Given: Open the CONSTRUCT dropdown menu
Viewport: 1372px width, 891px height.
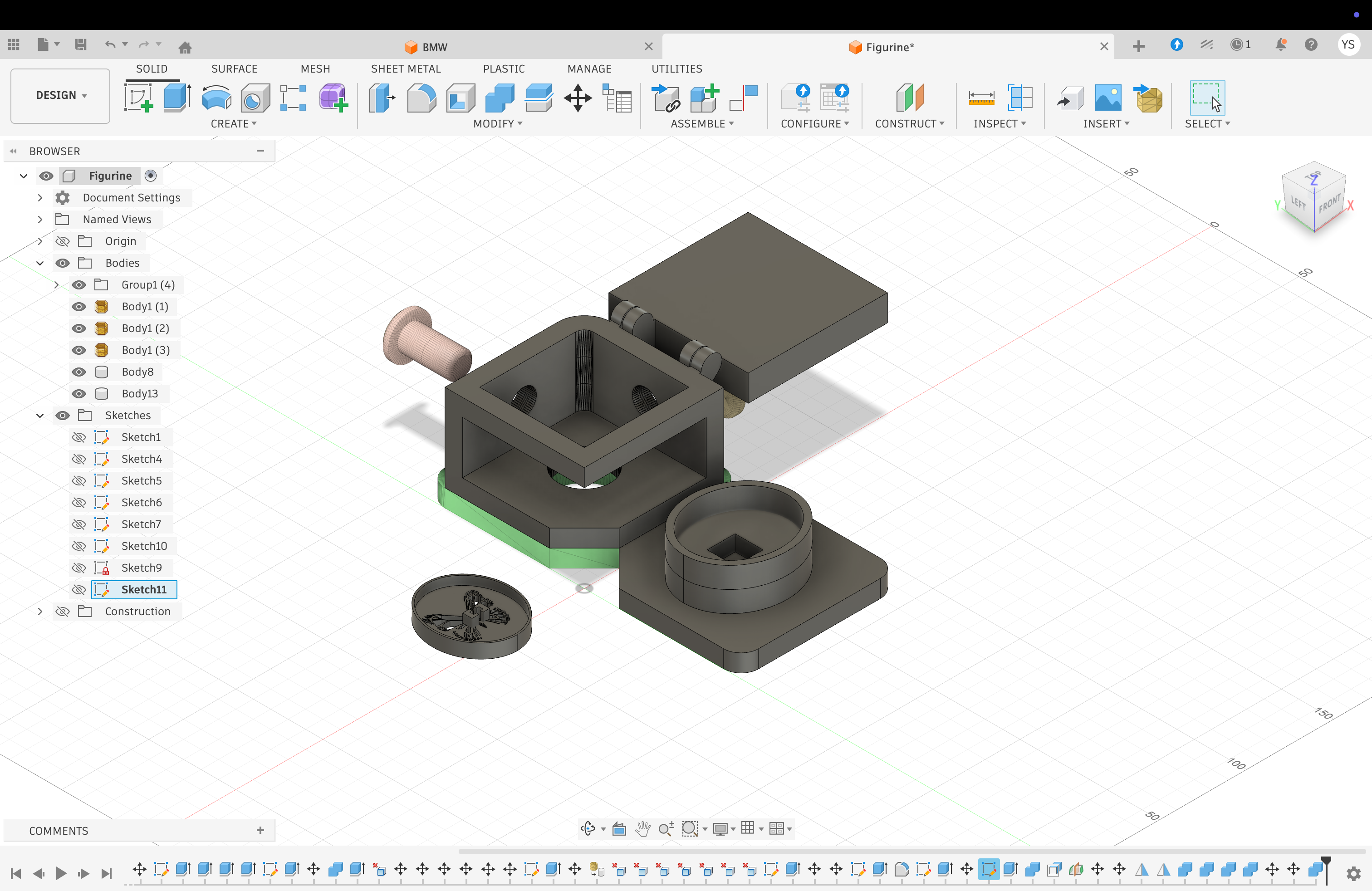Looking at the screenshot, I should 910,124.
